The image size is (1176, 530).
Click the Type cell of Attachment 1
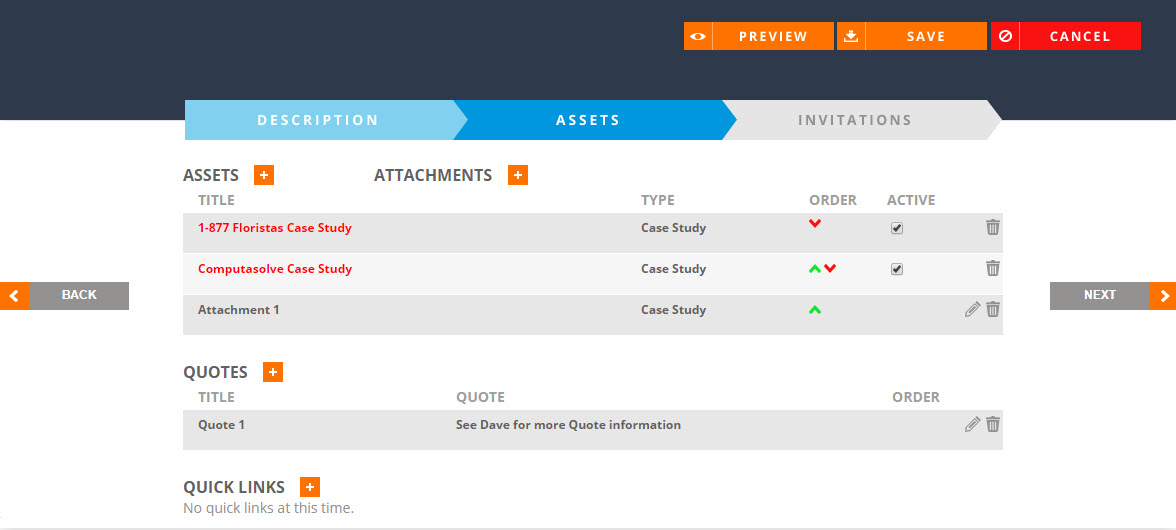tap(674, 310)
